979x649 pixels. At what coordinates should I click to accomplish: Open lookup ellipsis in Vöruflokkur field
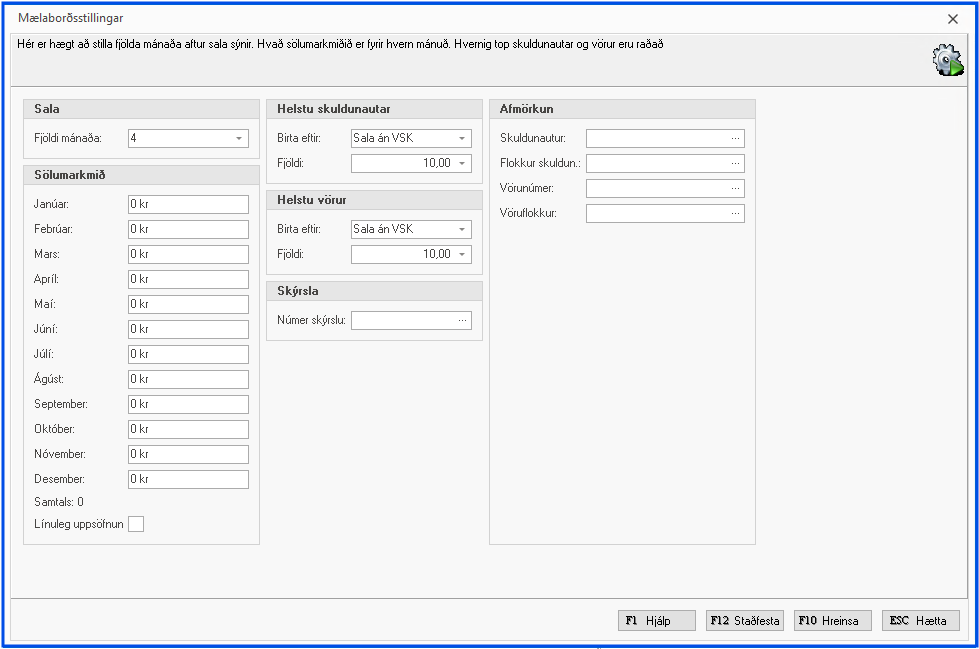point(736,213)
